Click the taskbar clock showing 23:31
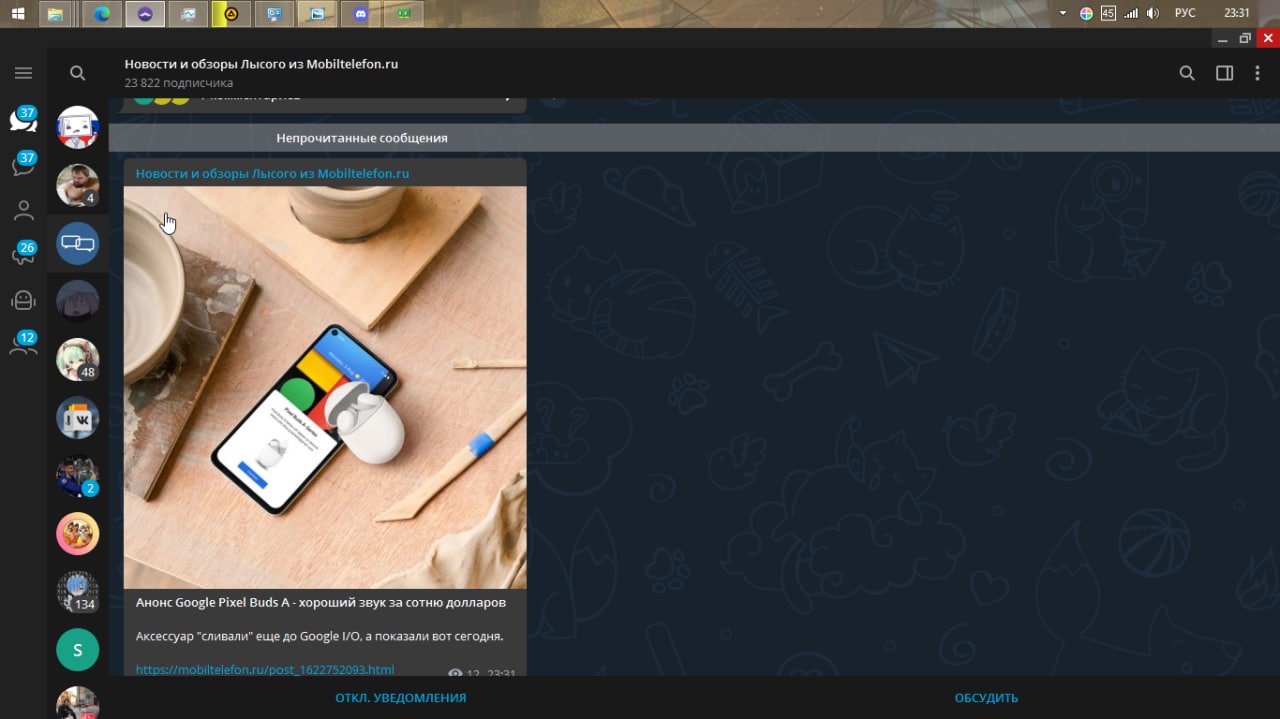Image resolution: width=1280 pixels, height=719 pixels. pyautogui.click(x=1237, y=13)
